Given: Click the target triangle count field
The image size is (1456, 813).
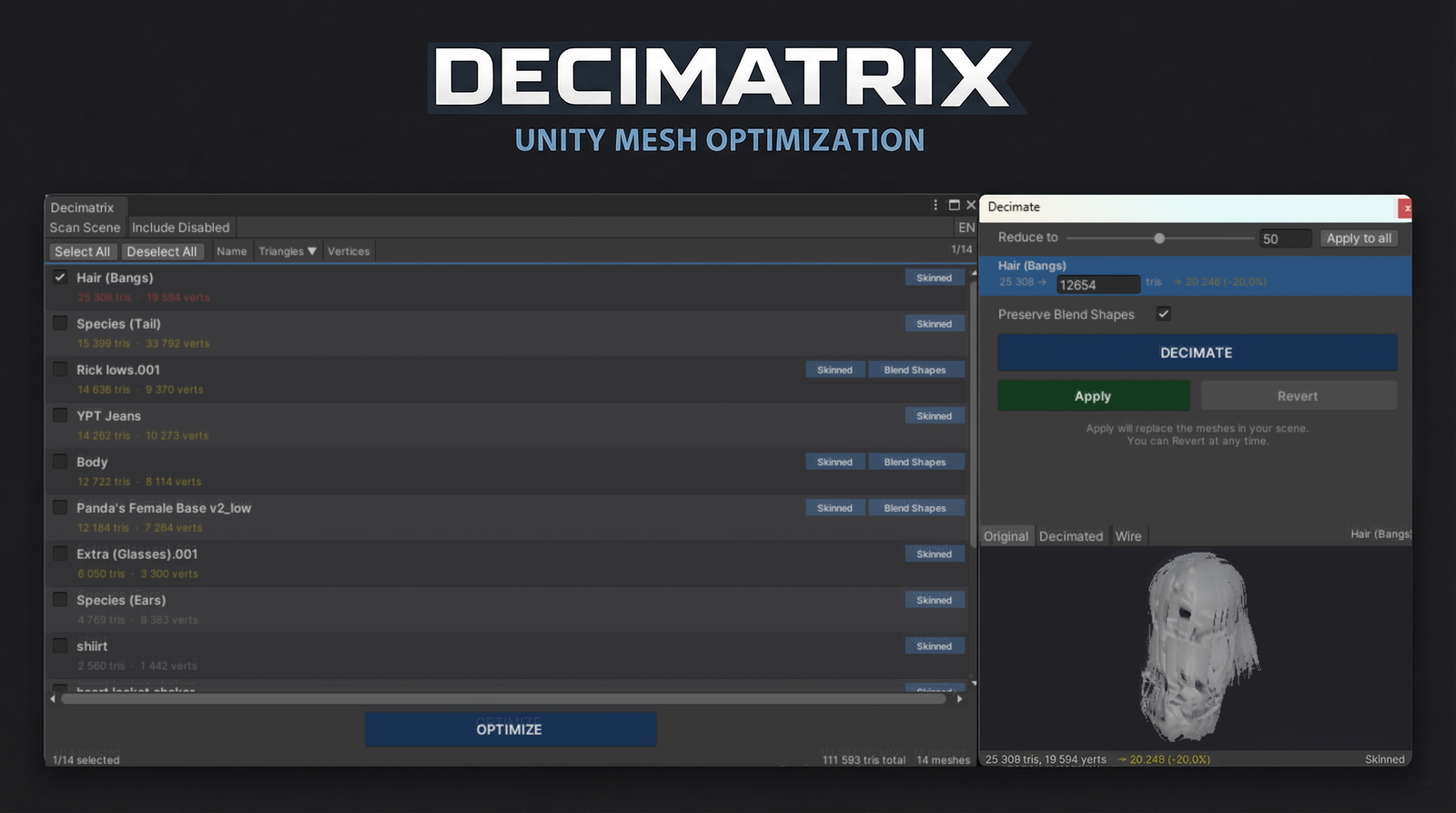Looking at the screenshot, I should click(x=1097, y=285).
